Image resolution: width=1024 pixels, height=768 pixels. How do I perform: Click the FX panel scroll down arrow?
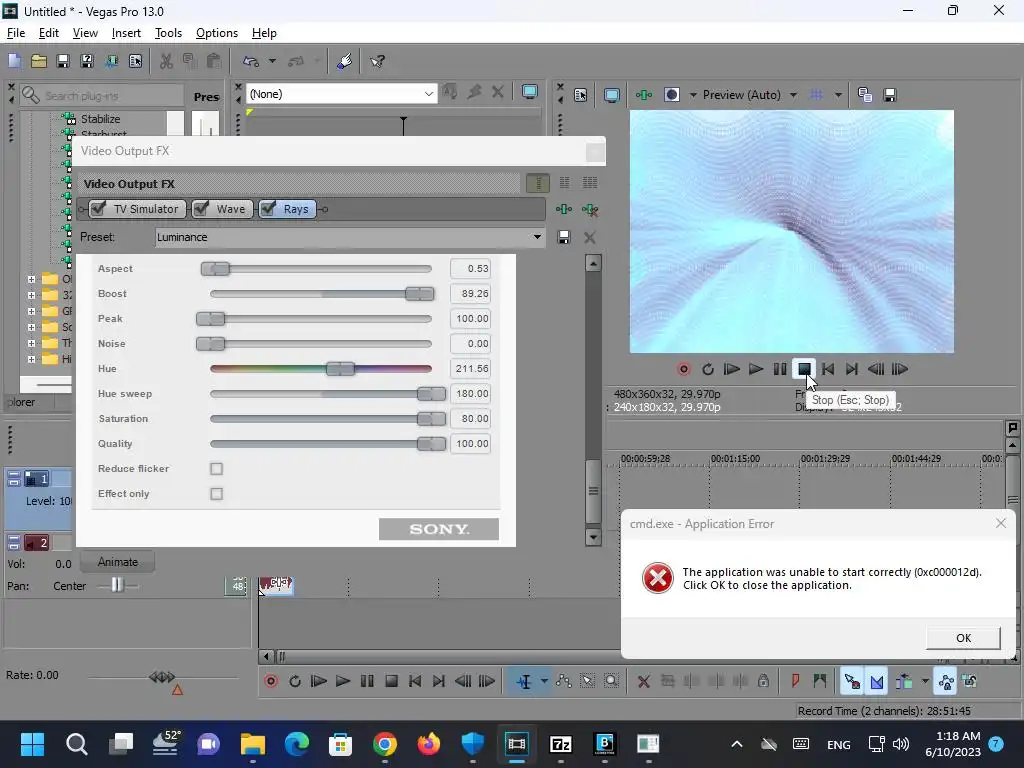coord(593,537)
